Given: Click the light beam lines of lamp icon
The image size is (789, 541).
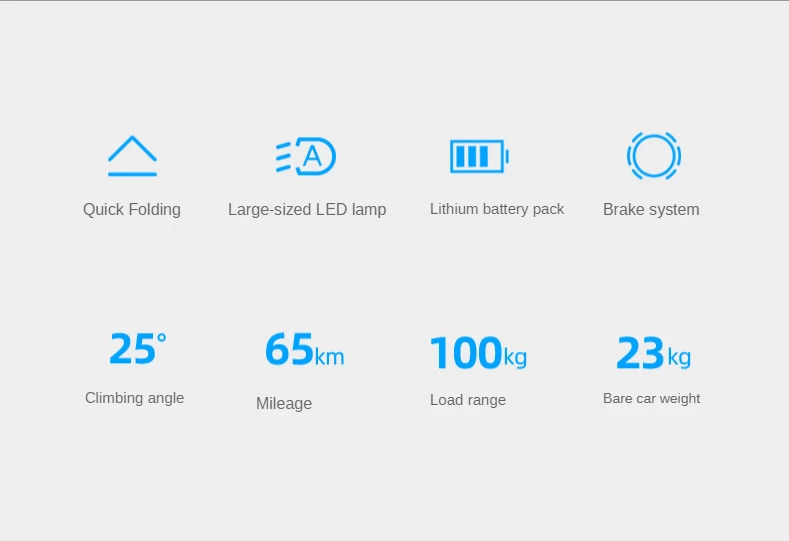Looking at the screenshot, I should (x=284, y=157).
